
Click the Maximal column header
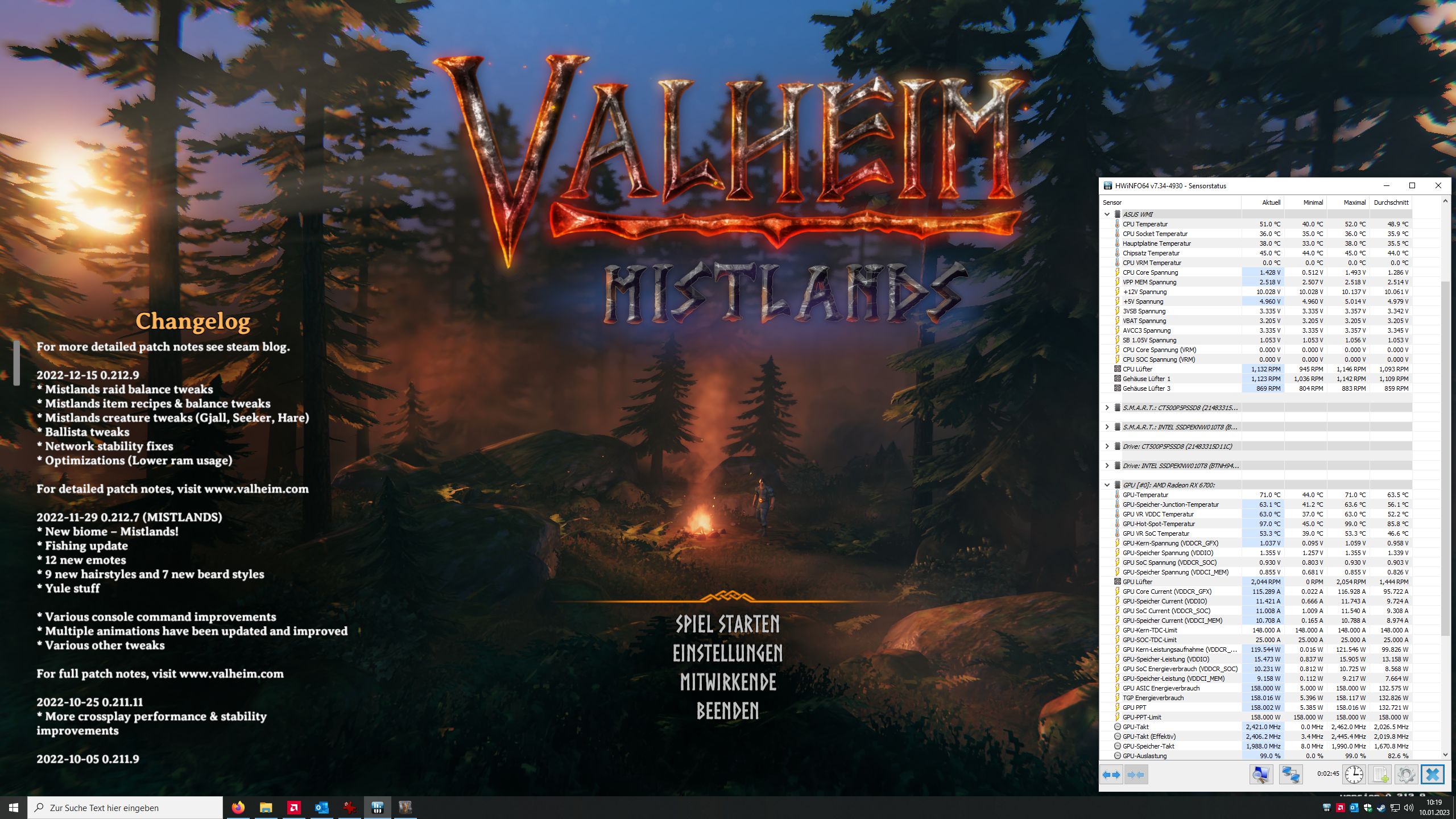pyautogui.click(x=1354, y=202)
